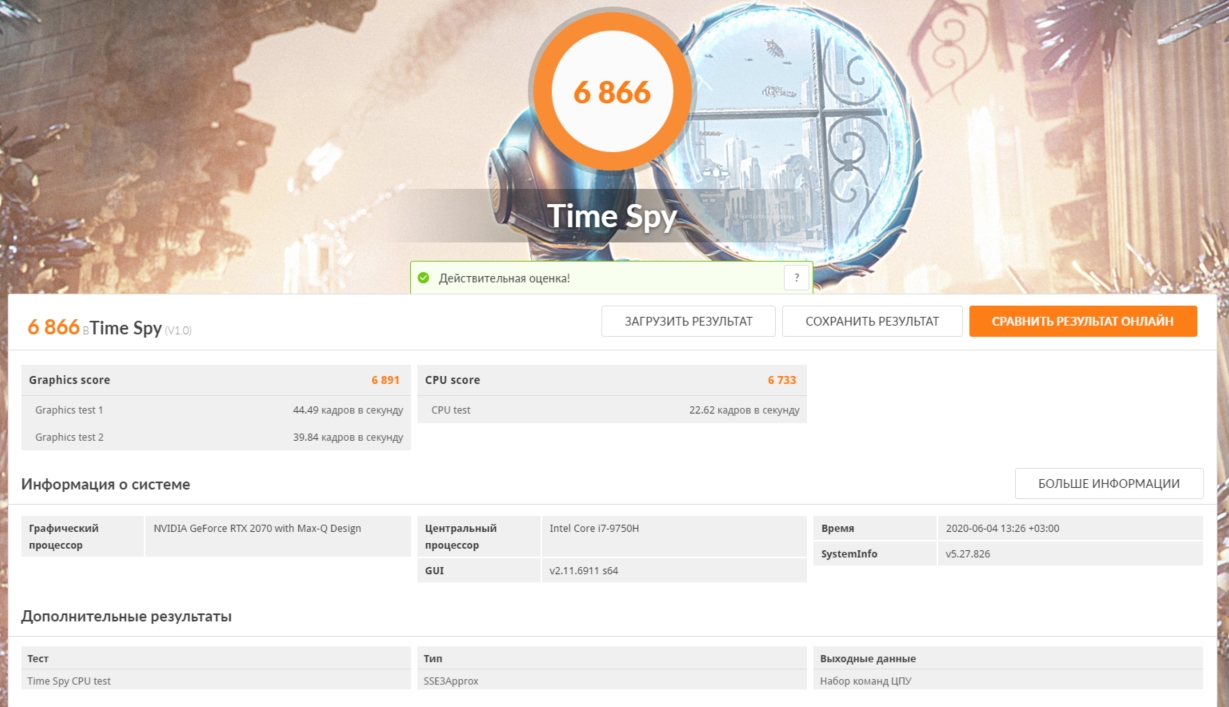The width and height of the screenshot is (1229, 707).
Task: Select the timestamp 2020-06-04 13:26 +03:00
Action: (1002, 528)
